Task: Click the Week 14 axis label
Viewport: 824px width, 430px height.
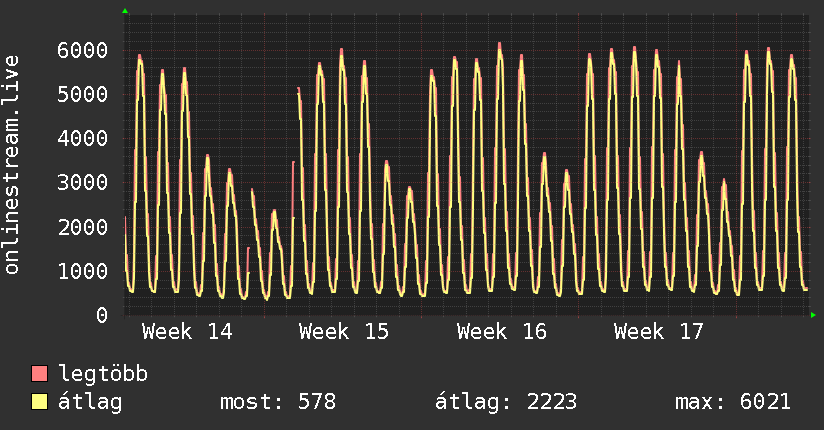Action: 187,332
